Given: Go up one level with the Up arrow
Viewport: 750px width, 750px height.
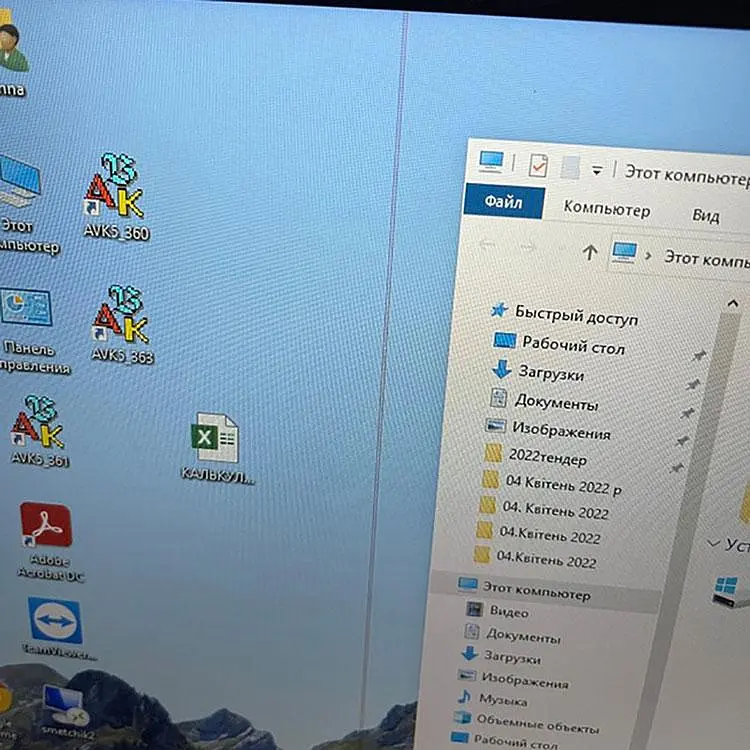Looking at the screenshot, I should click(x=590, y=252).
